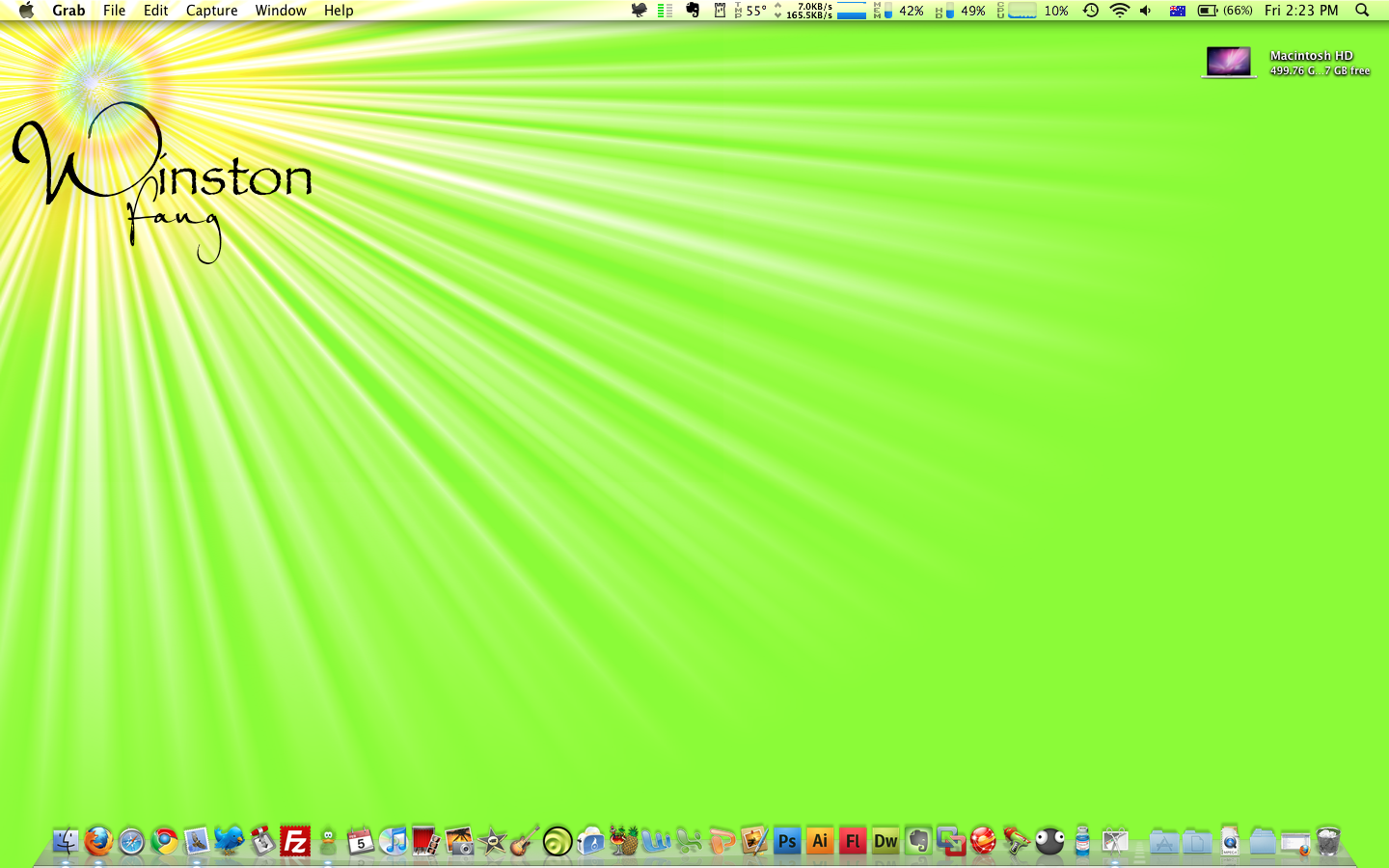Open the QuickTime file stack in dock
1389x868 pixels.
pyautogui.click(x=1230, y=841)
